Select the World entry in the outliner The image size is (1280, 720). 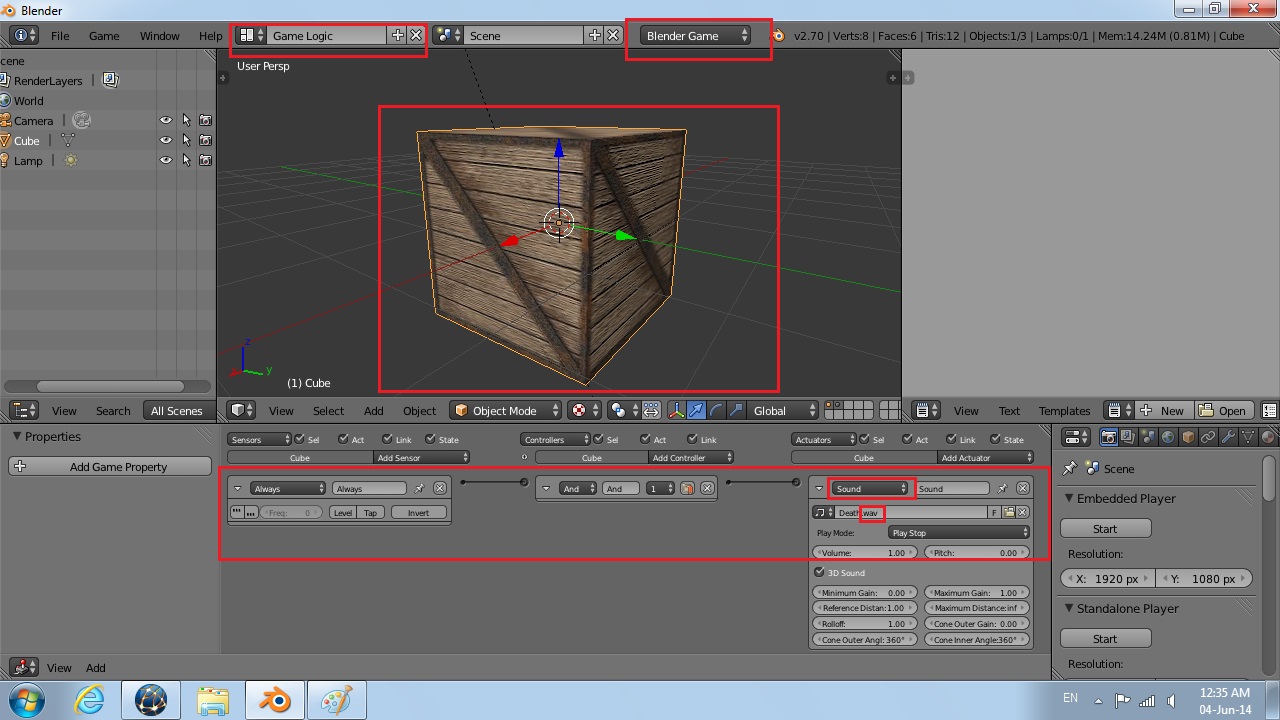[28, 100]
